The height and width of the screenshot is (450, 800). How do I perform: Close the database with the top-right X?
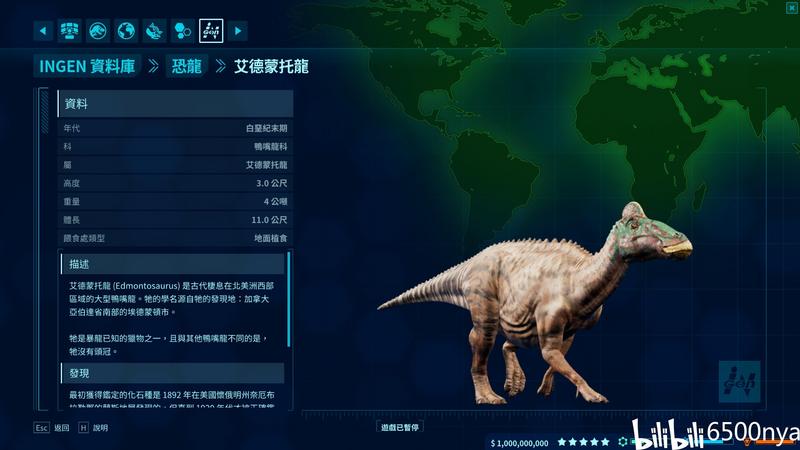click(x=792, y=7)
